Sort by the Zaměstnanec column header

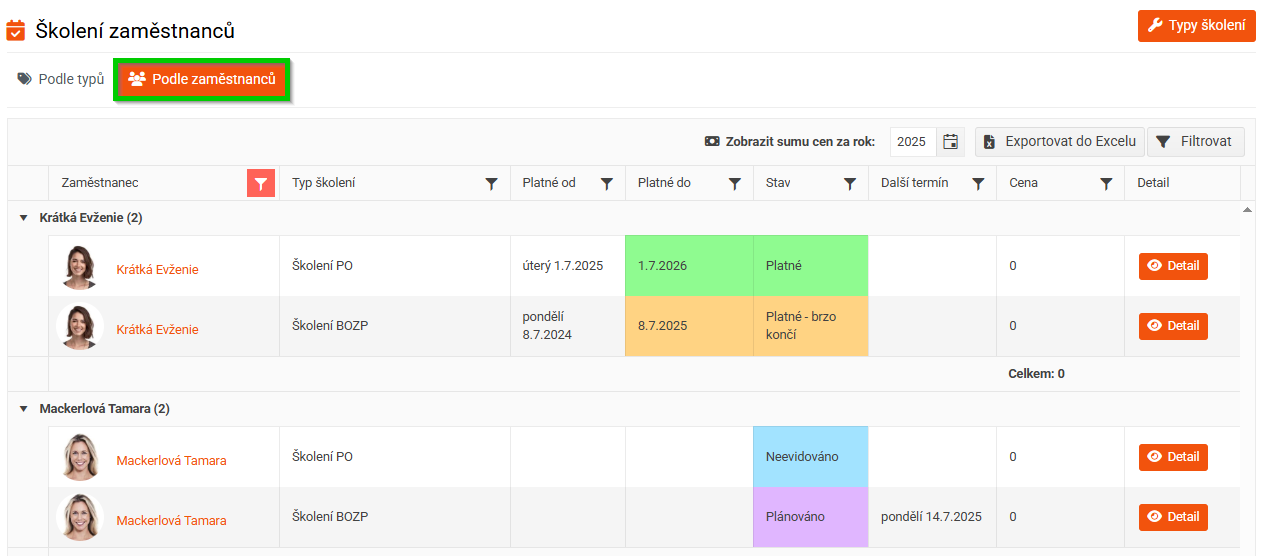(x=100, y=183)
